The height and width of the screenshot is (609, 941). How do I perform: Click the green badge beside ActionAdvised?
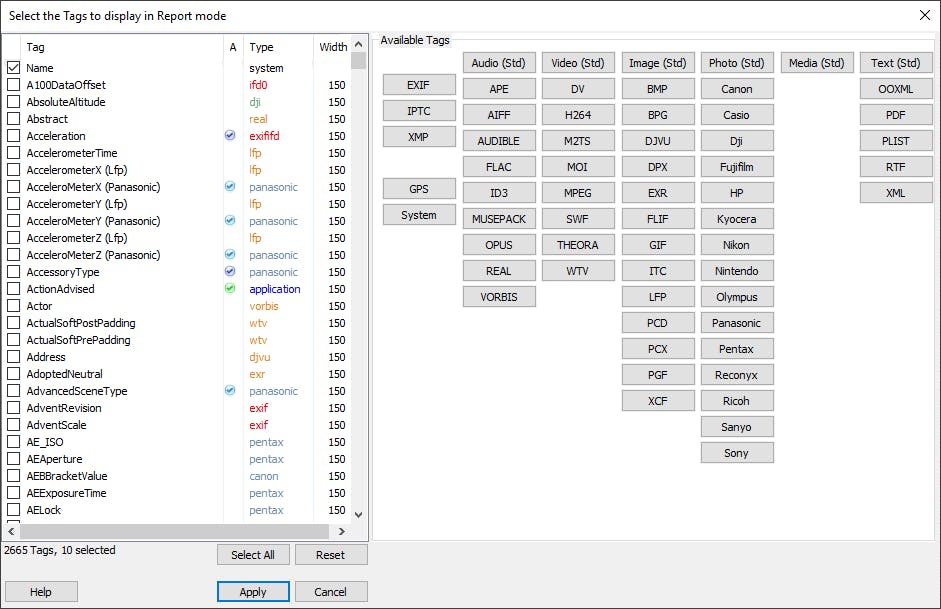(x=231, y=289)
